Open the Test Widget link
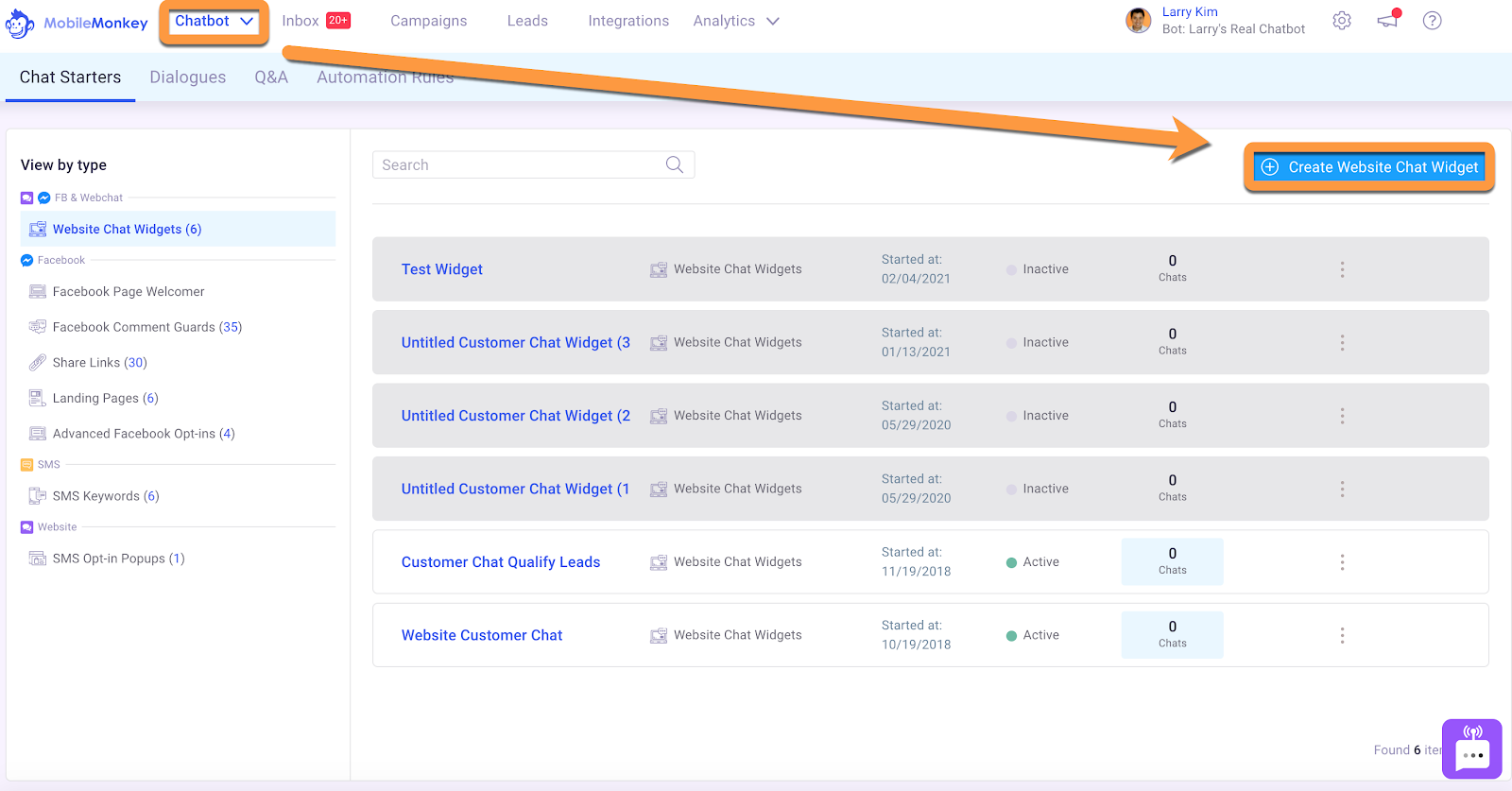This screenshot has height=791, width=1512. 442,269
